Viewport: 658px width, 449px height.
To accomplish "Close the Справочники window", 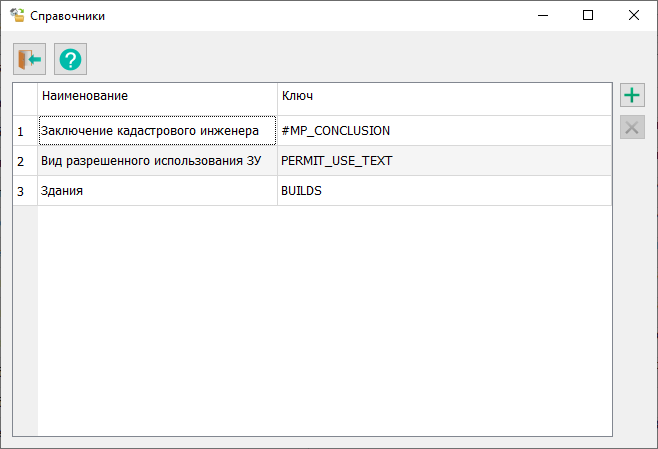I will point(634,16).
